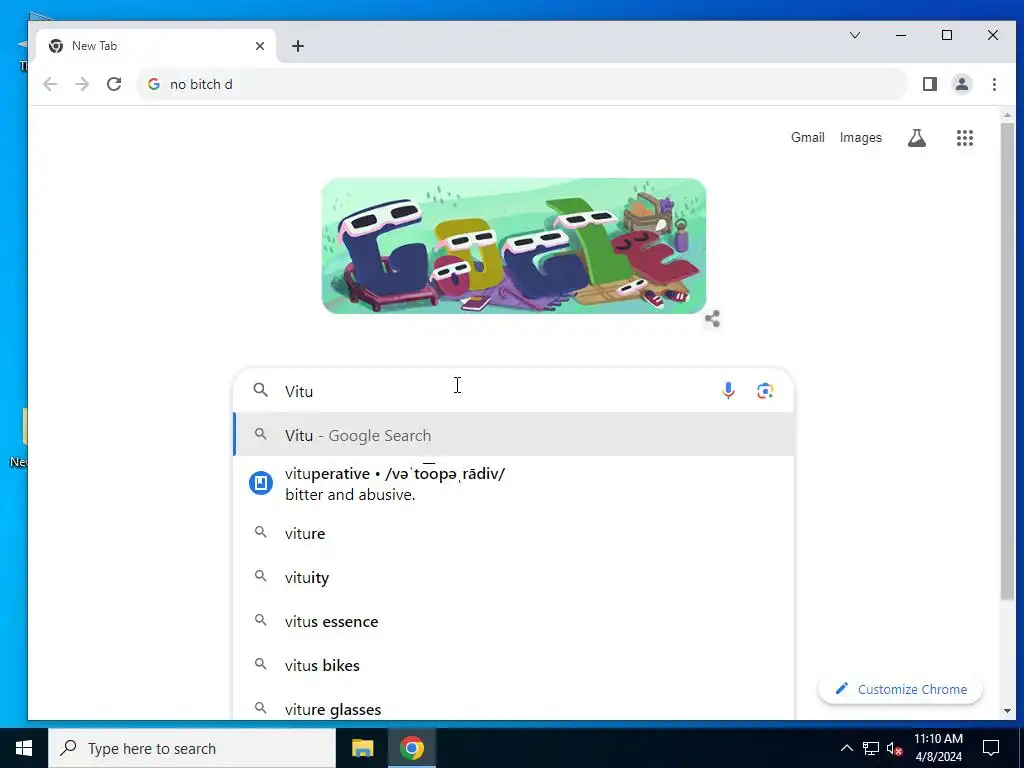Click the magnifier icon in search box
This screenshot has width=1024, height=768.
[261, 390]
